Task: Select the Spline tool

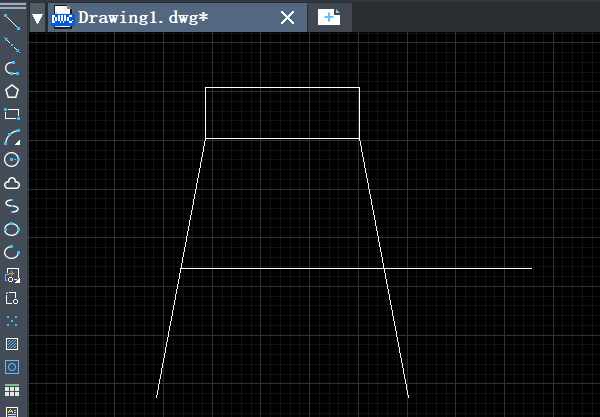Action: tap(12, 206)
